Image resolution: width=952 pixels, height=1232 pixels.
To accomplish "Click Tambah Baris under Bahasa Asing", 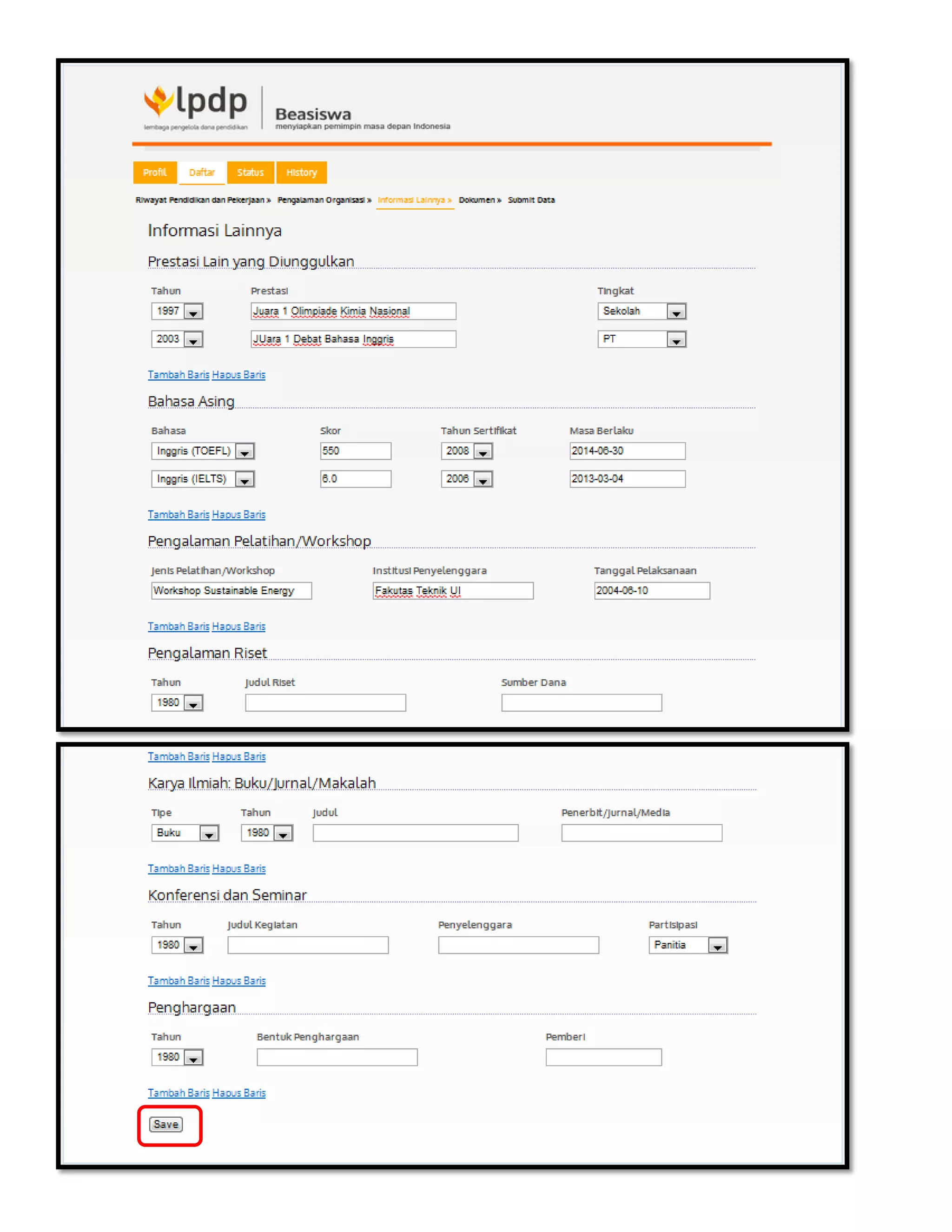I will point(178,515).
